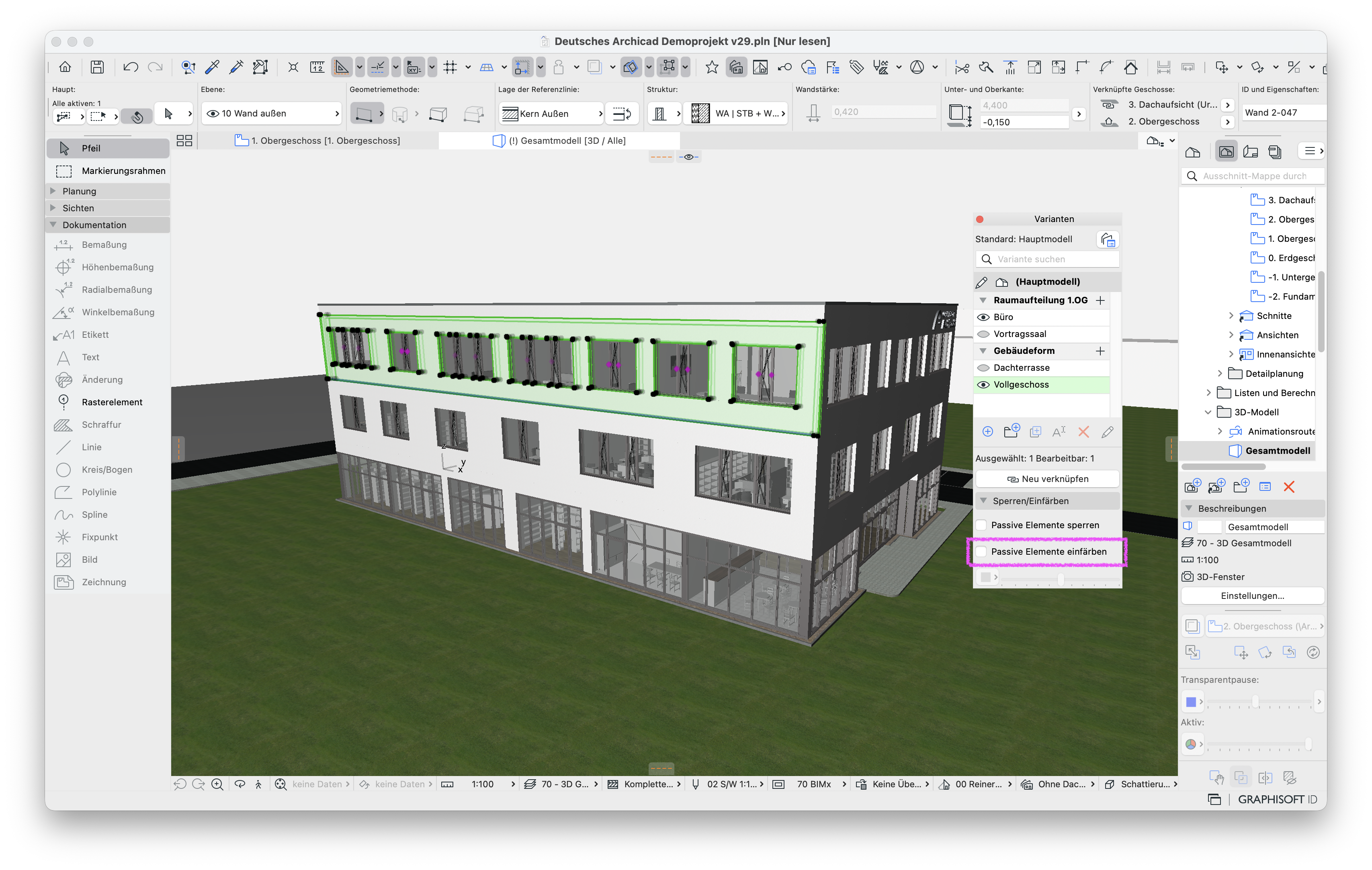
Task: Toggle visibility eye for Büro variant
Action: tap(983, 317)
